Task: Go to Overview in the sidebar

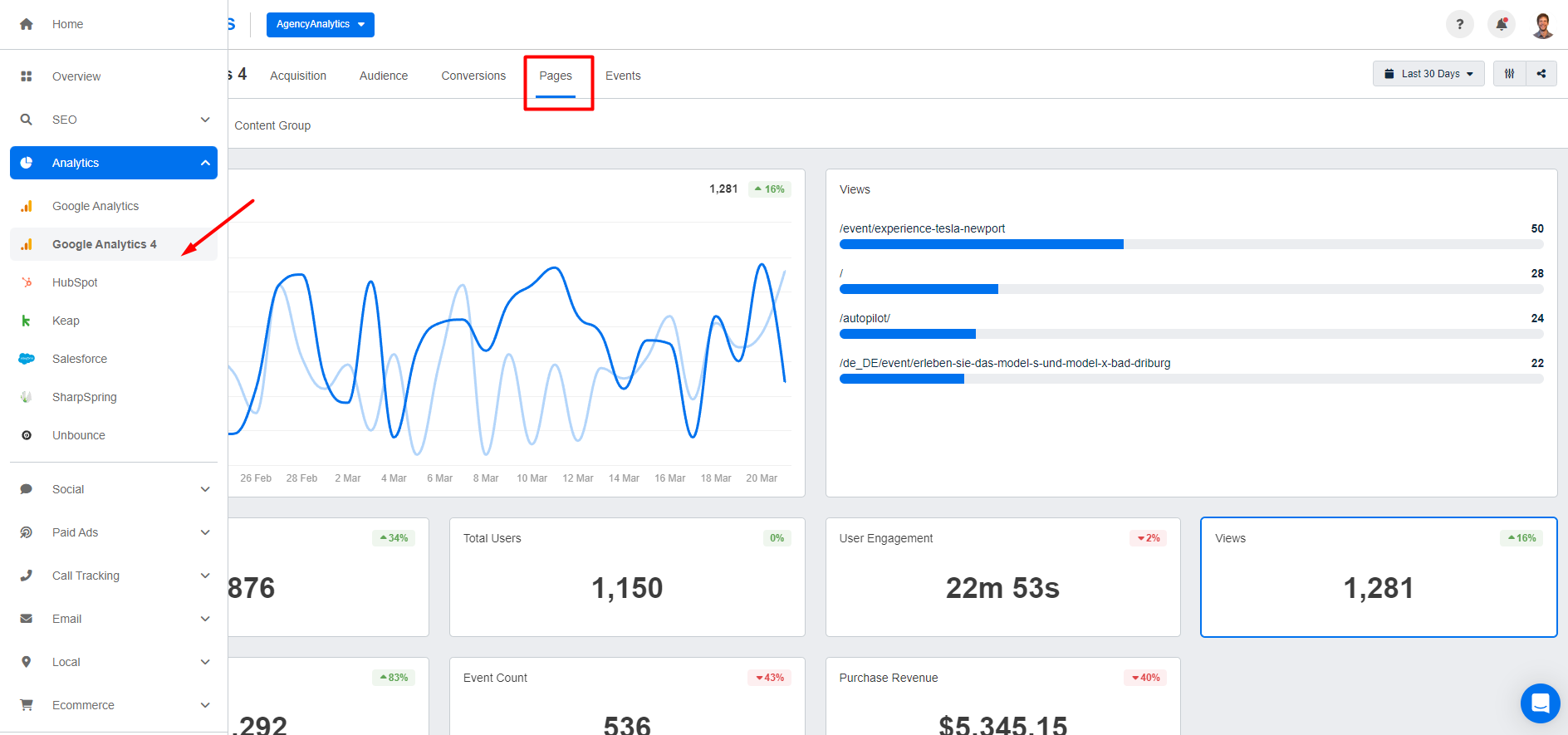Action: (76, 76)
